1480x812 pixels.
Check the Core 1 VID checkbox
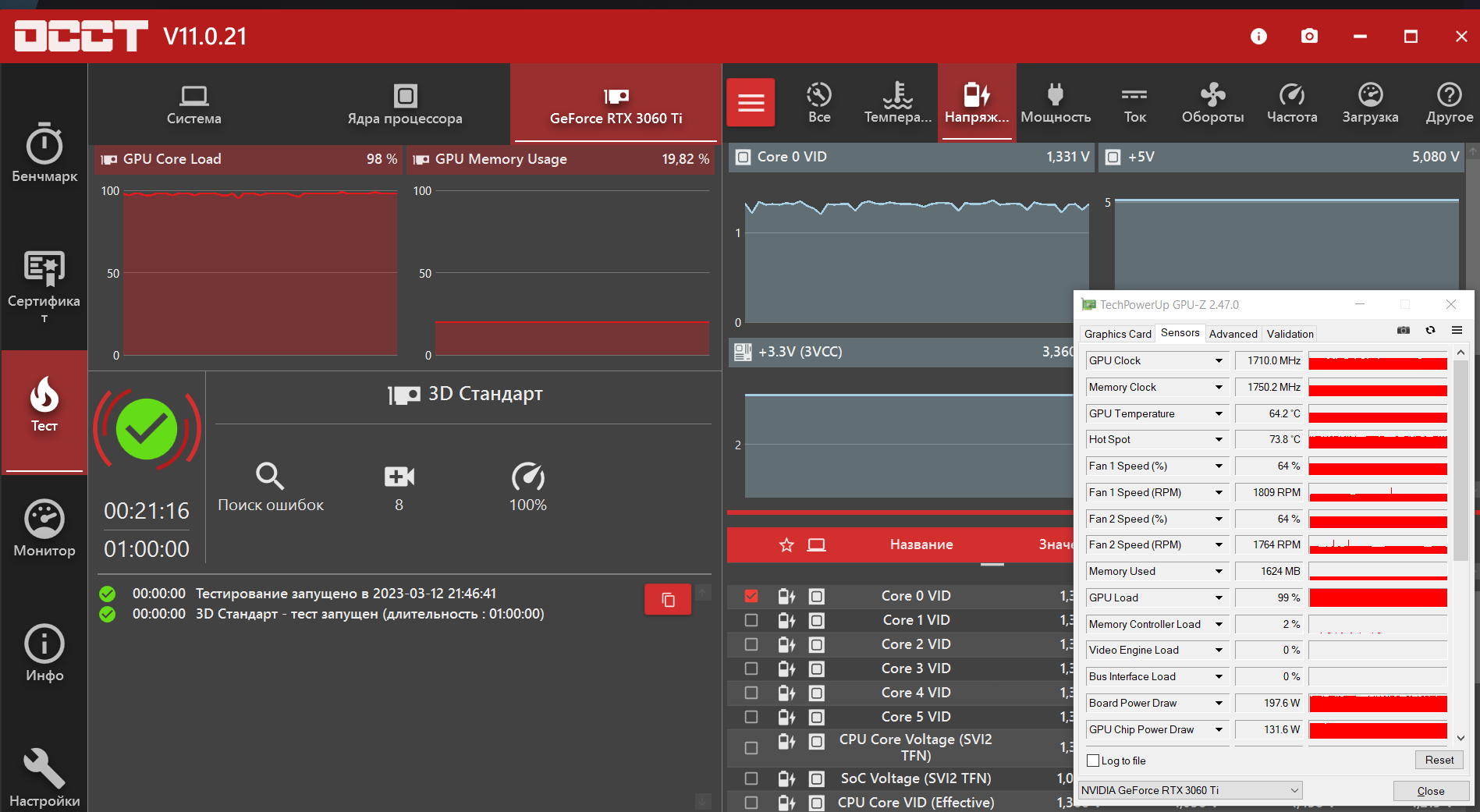point(751,620)
